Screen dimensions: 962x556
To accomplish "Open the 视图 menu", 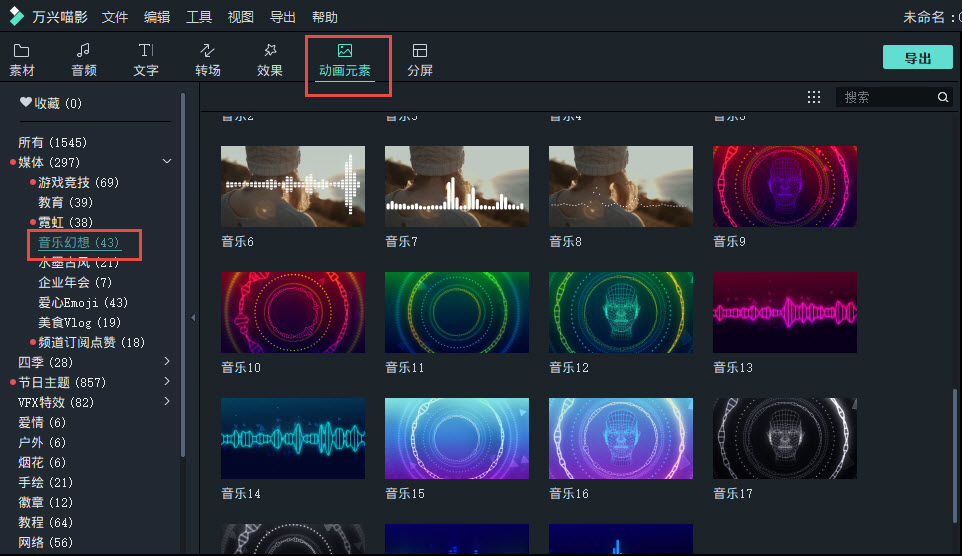I will point(240,17).
